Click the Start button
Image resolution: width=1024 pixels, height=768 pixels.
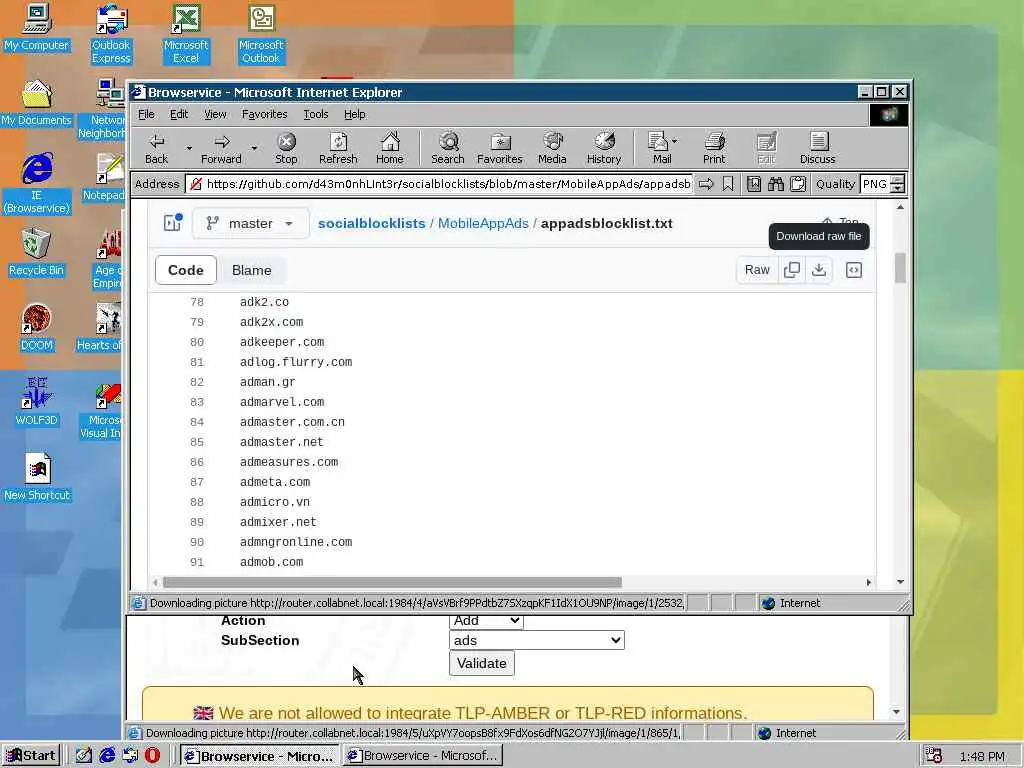(31, 756)
